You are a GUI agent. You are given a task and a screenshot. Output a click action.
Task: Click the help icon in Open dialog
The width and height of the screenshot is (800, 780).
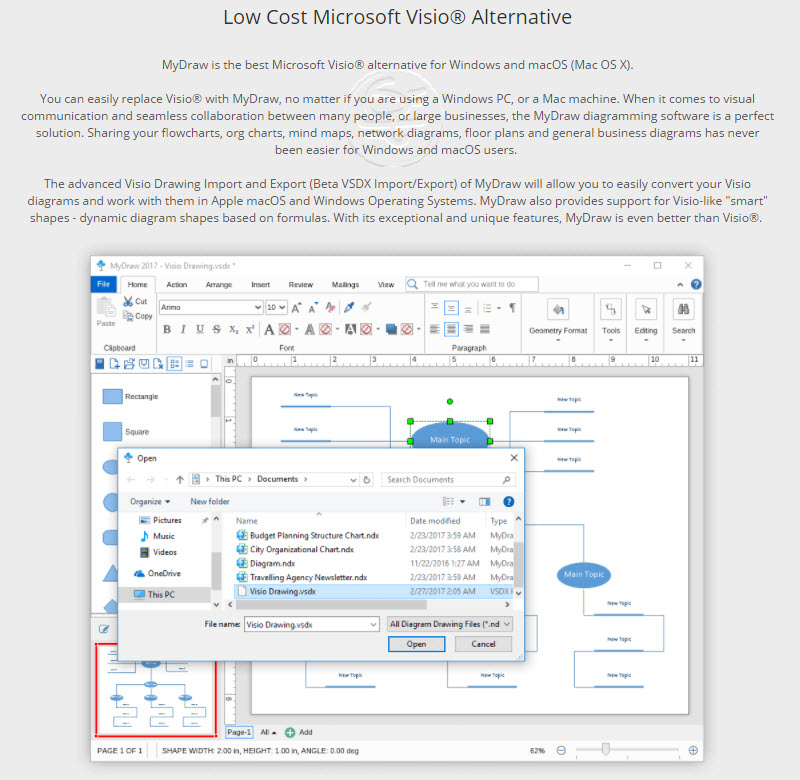pos(509,502)
